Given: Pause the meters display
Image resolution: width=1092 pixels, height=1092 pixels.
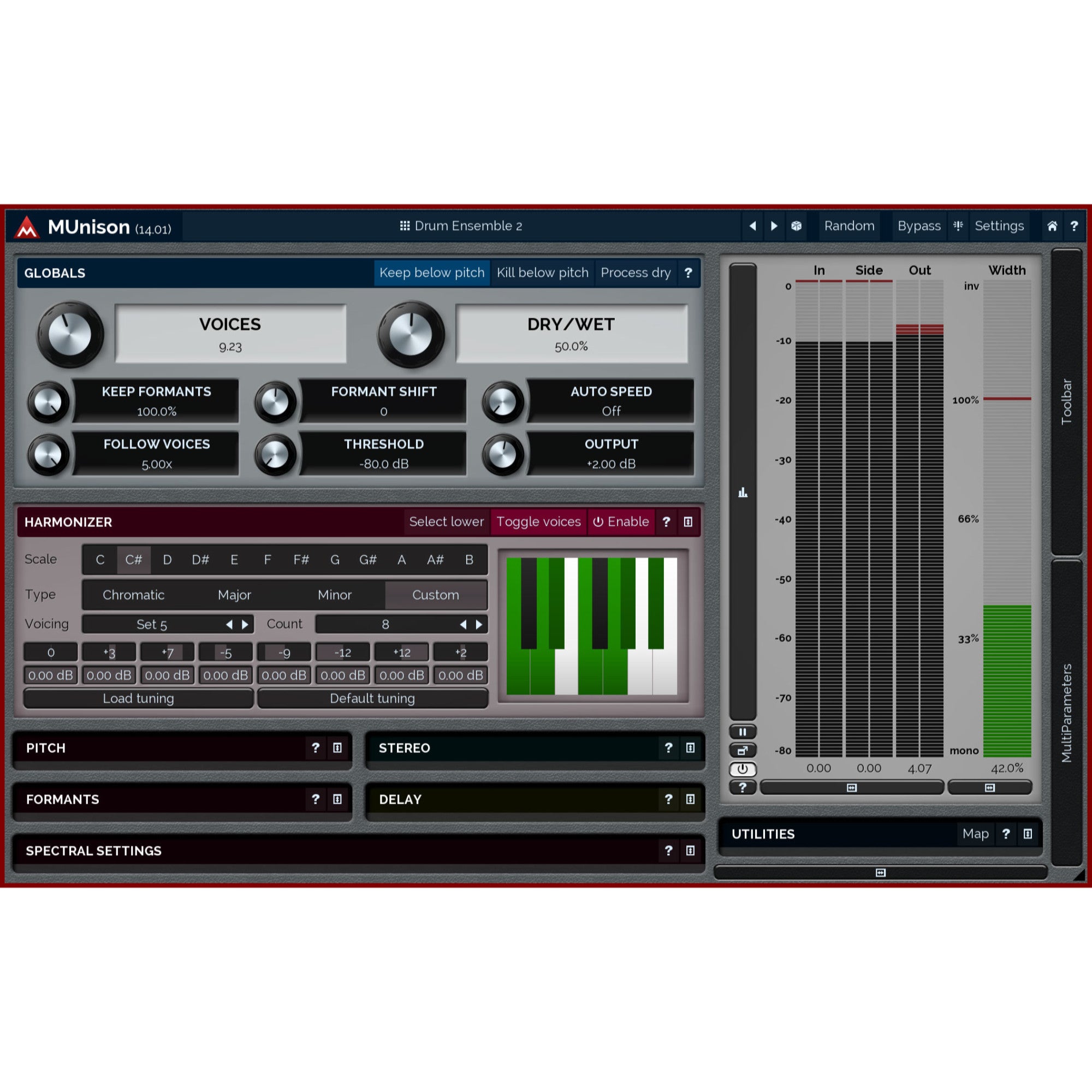Looking at the screenshot, I should pyautogui.click(x=743, y=732).
